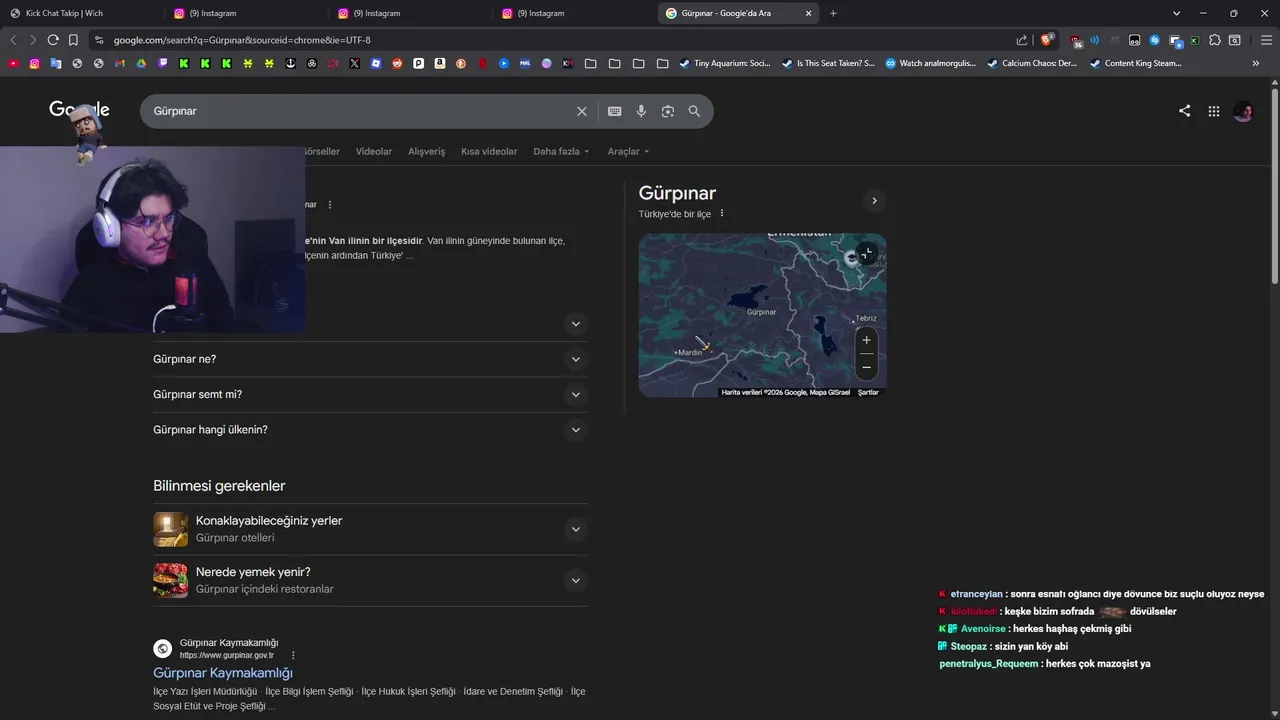Reload the page with the refresh icon
This screenshot has width=1280, height=720.
[x=53, y=40]
